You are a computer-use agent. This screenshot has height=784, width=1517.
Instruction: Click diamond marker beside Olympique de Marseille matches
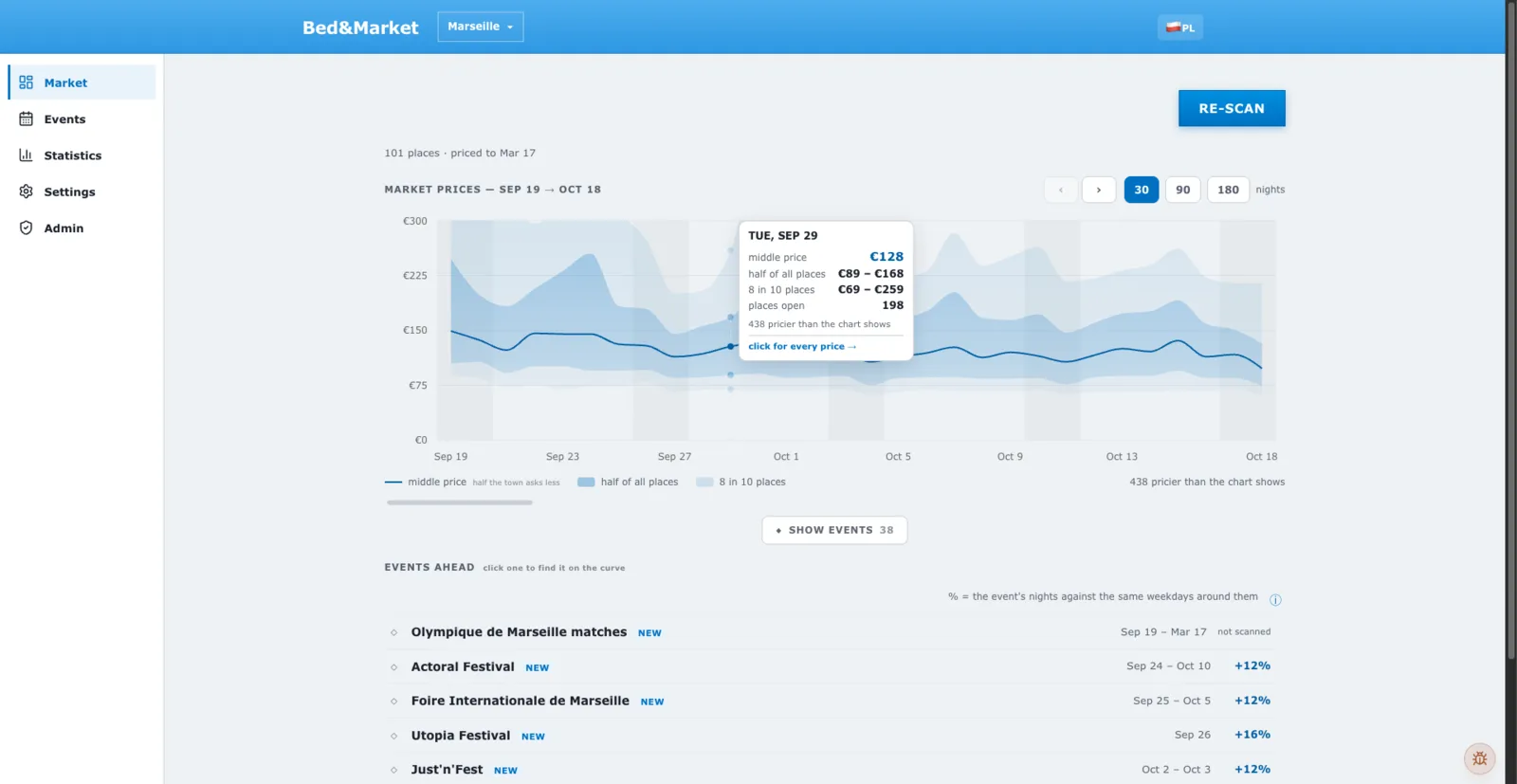point(393,632)
